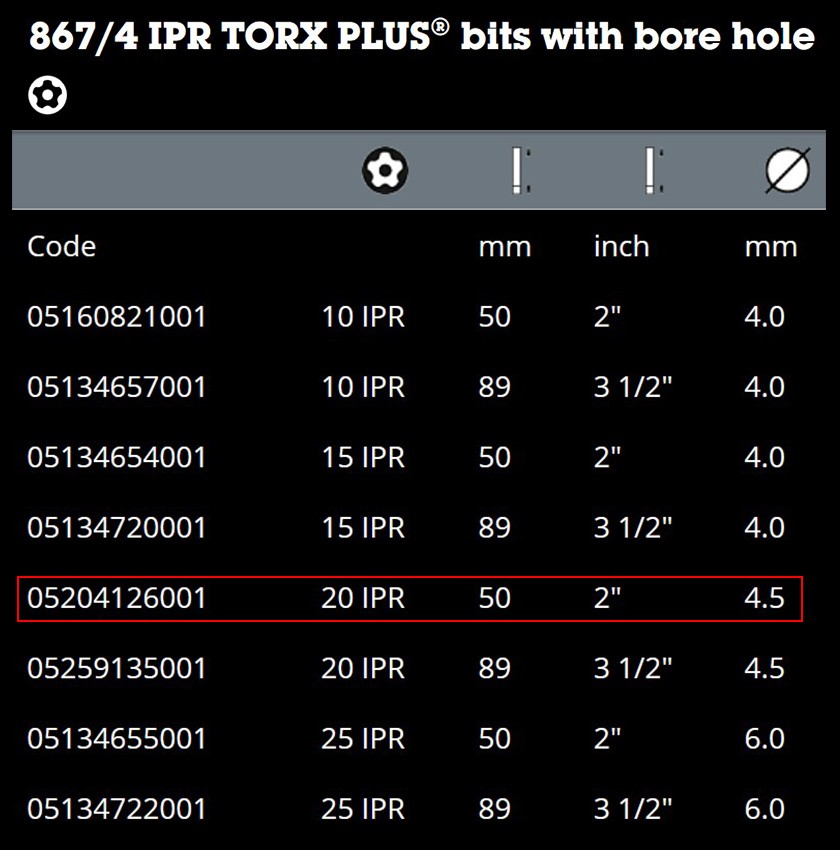Select code 05134722001

117,809
